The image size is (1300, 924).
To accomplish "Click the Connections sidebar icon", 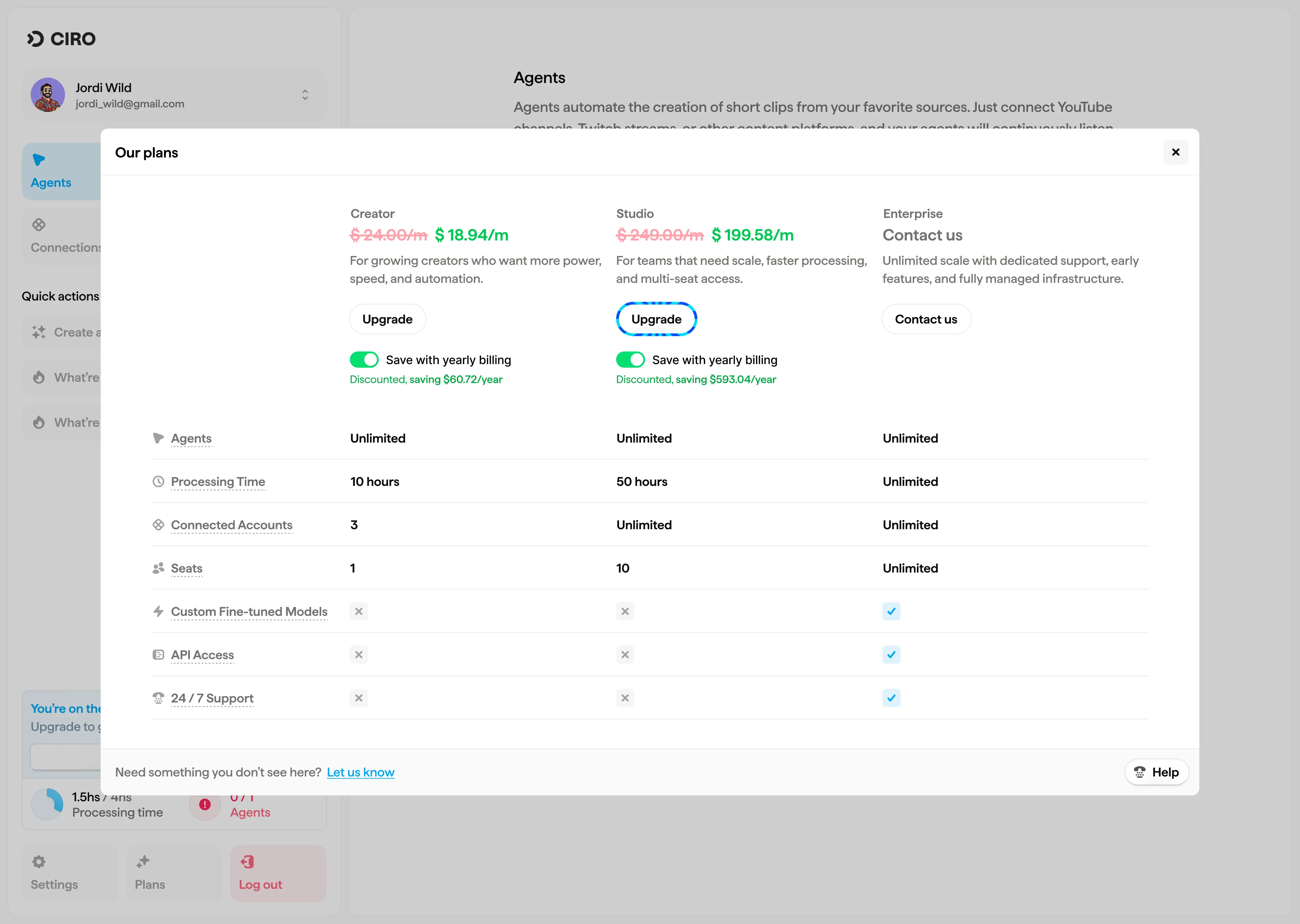I will point(39,225).
